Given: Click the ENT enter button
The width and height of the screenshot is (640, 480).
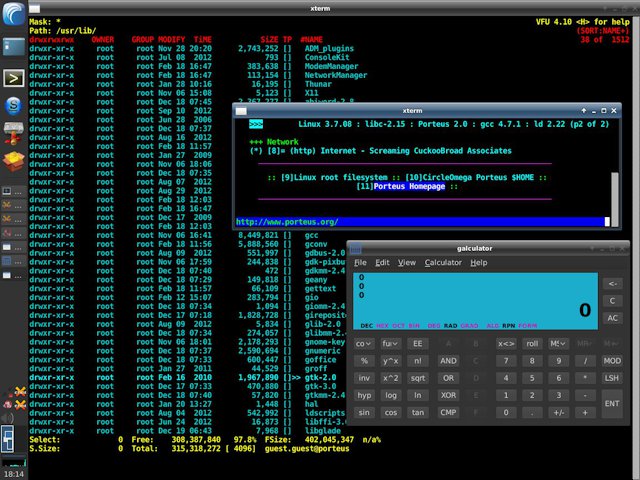Looking at the screenshot, I should (x=612, y=403).
